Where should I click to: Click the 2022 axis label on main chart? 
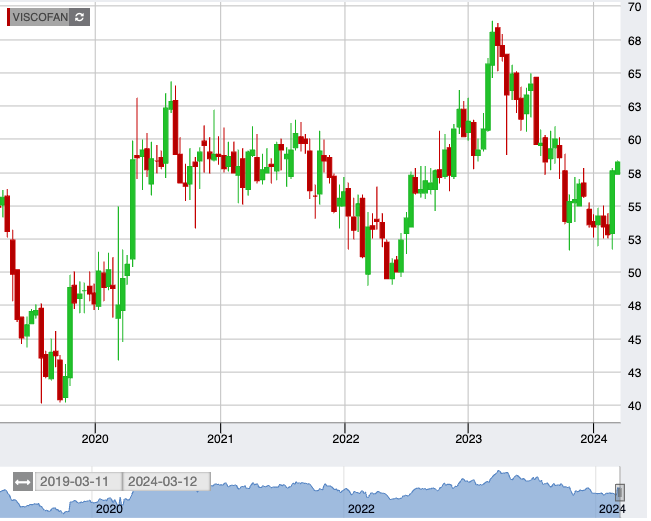(345, 439)
